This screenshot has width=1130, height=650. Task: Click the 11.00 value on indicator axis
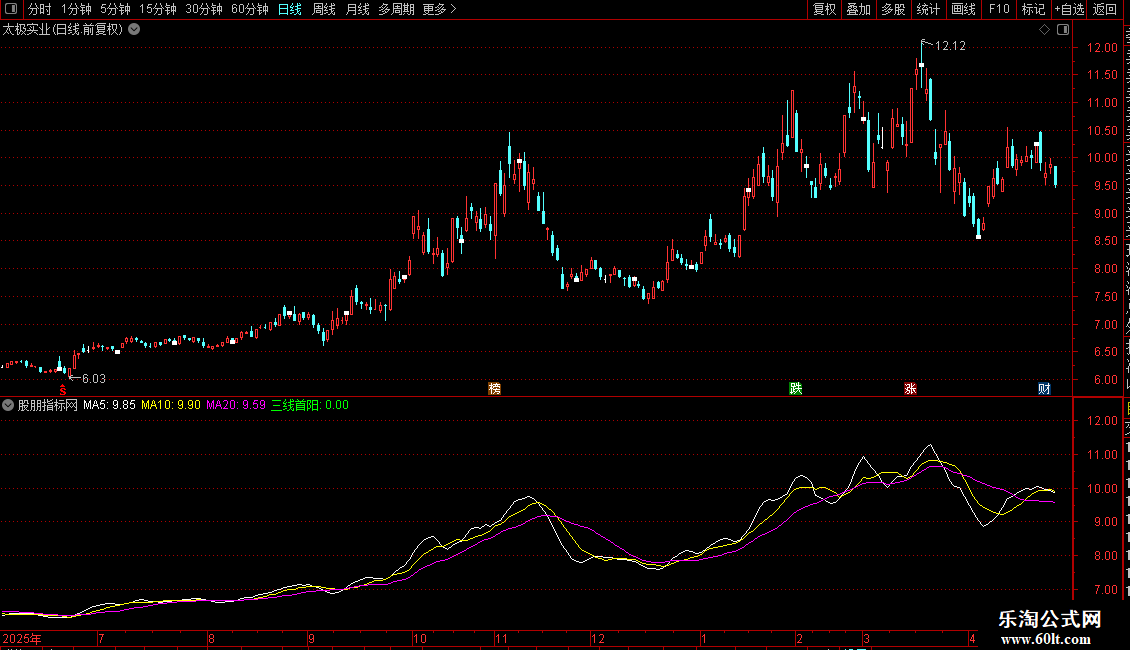point(1102,455)
